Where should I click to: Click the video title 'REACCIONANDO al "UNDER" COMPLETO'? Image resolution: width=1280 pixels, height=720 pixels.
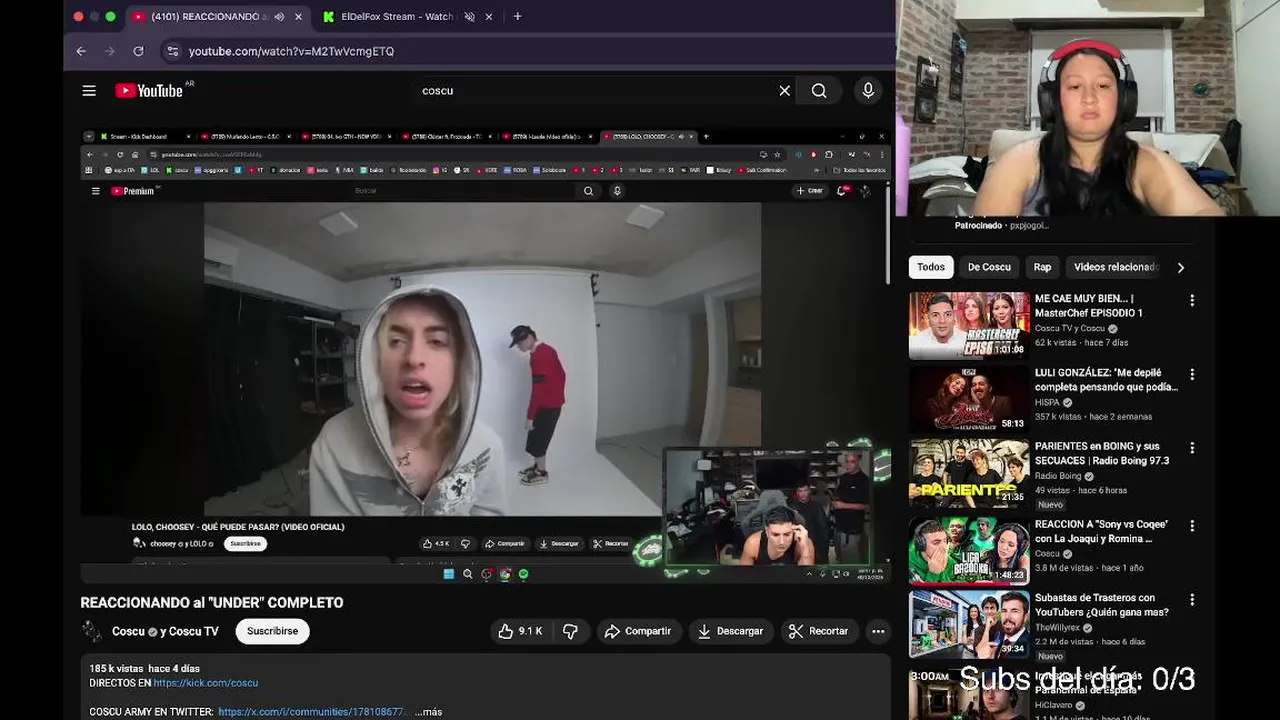pos(212,603)
